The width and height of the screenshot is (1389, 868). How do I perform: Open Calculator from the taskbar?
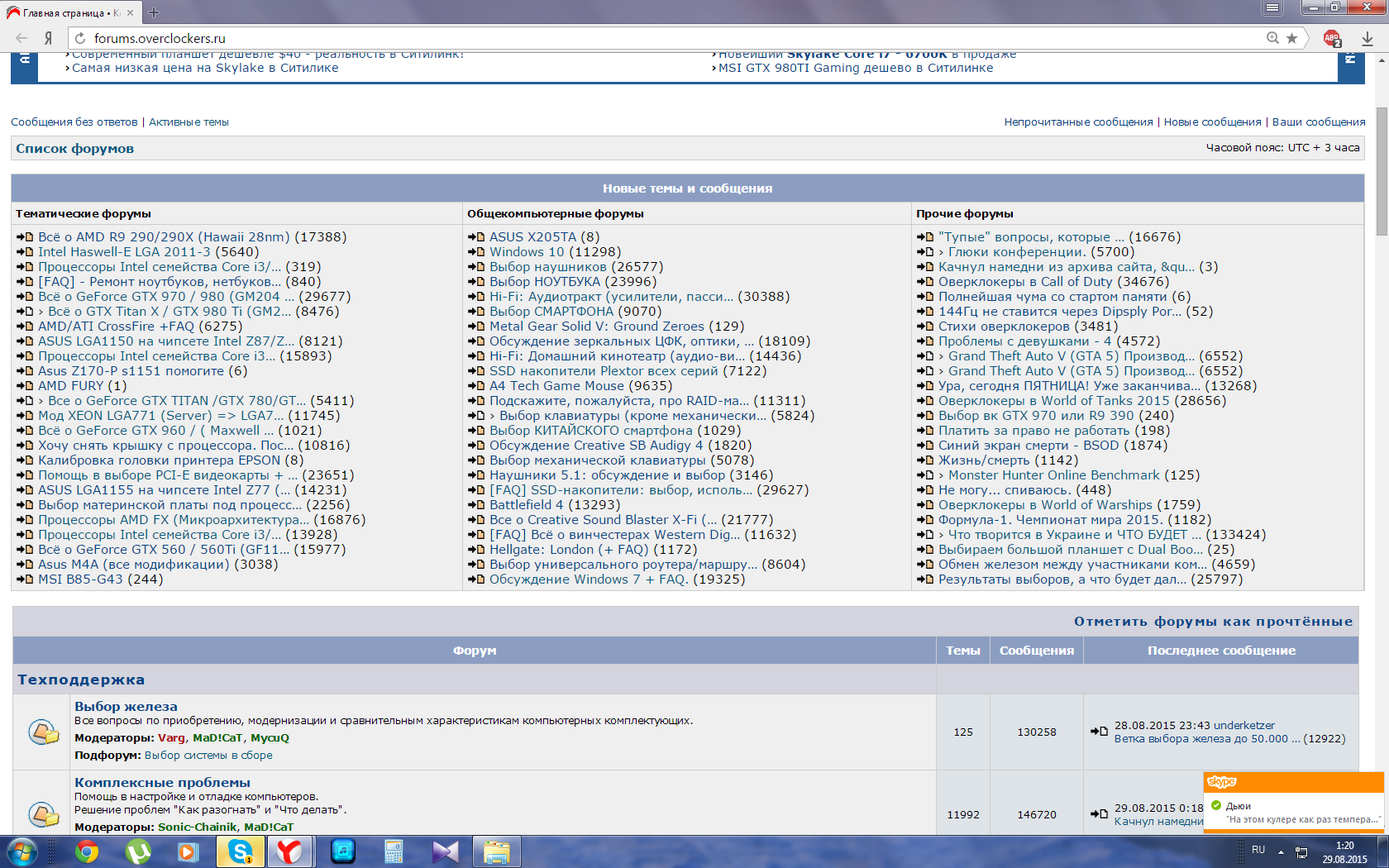point(394,851)
